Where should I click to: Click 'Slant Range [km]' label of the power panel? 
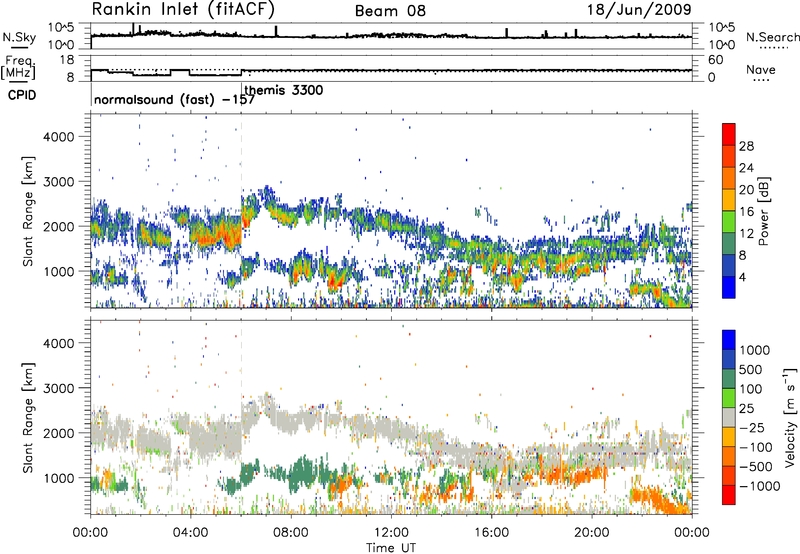tap(28, 211)
